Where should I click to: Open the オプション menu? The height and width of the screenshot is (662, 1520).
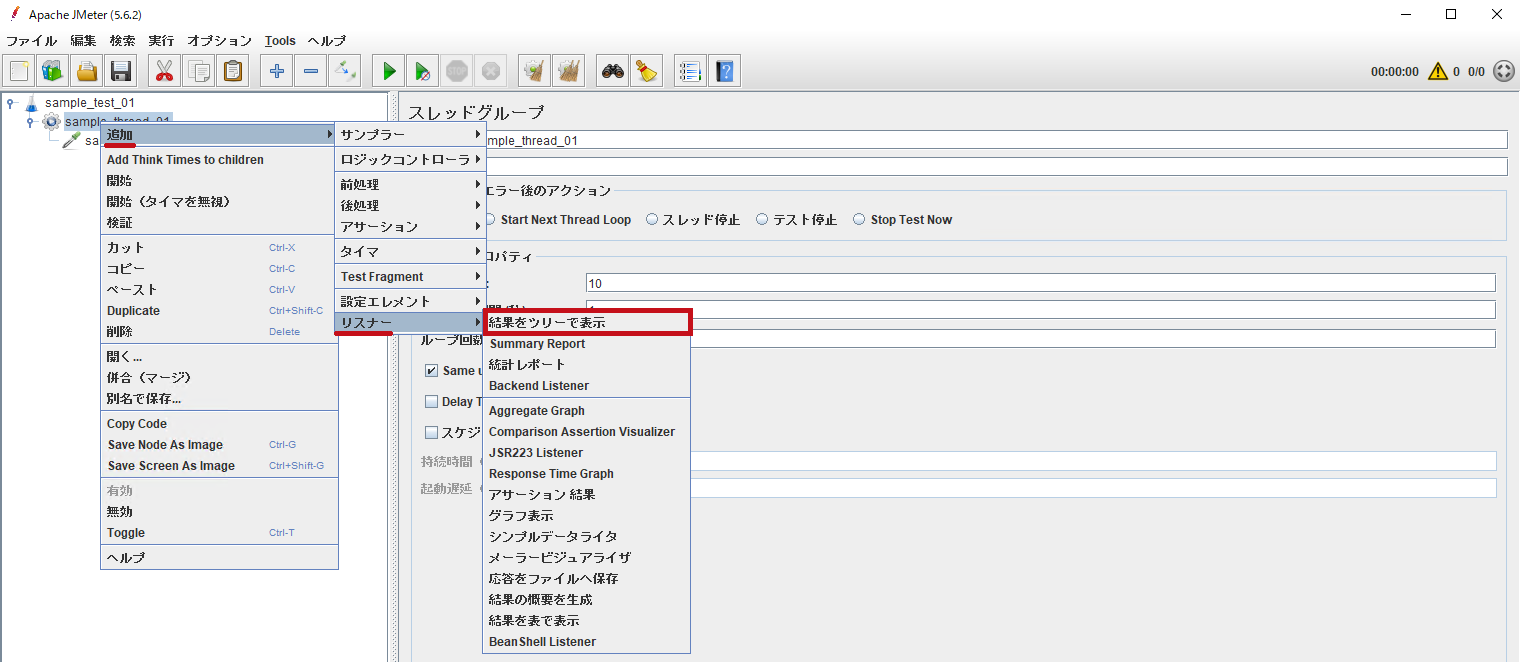pos(219,41)
